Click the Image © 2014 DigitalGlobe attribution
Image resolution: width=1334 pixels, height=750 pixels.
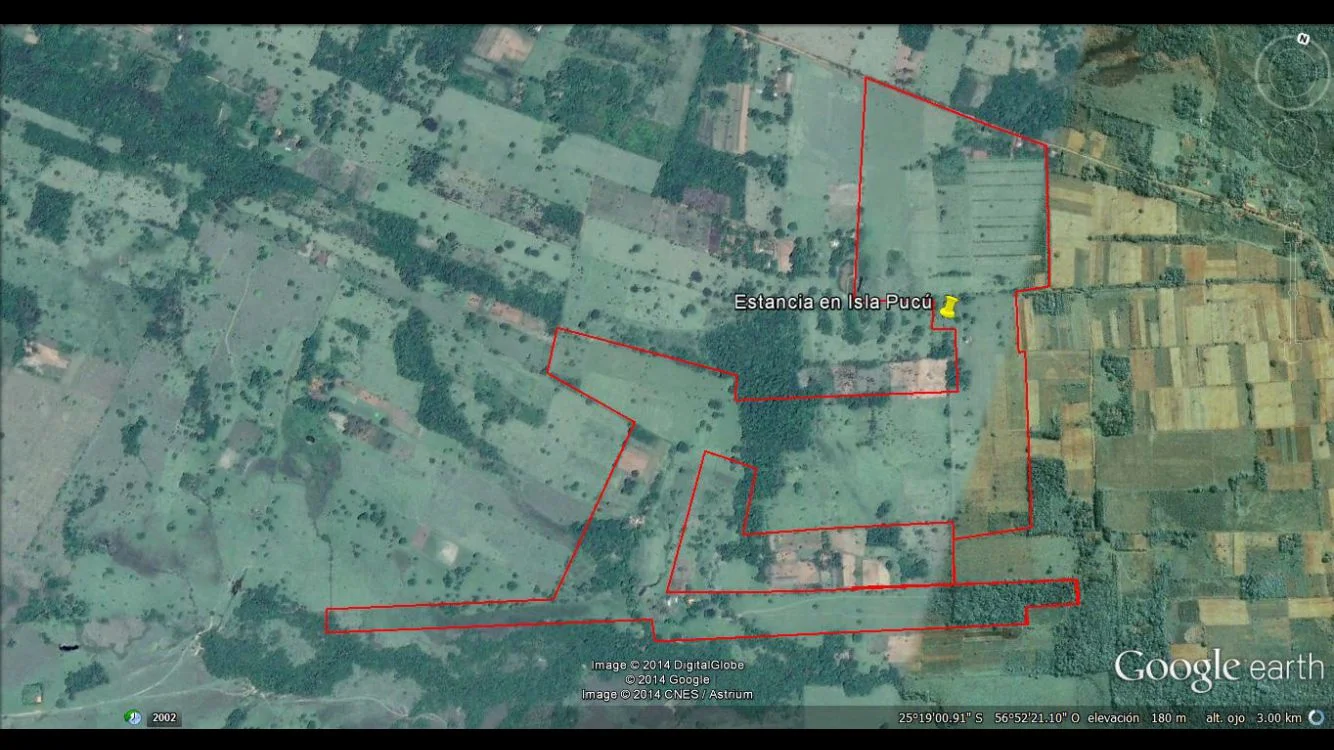pos(666,665)
